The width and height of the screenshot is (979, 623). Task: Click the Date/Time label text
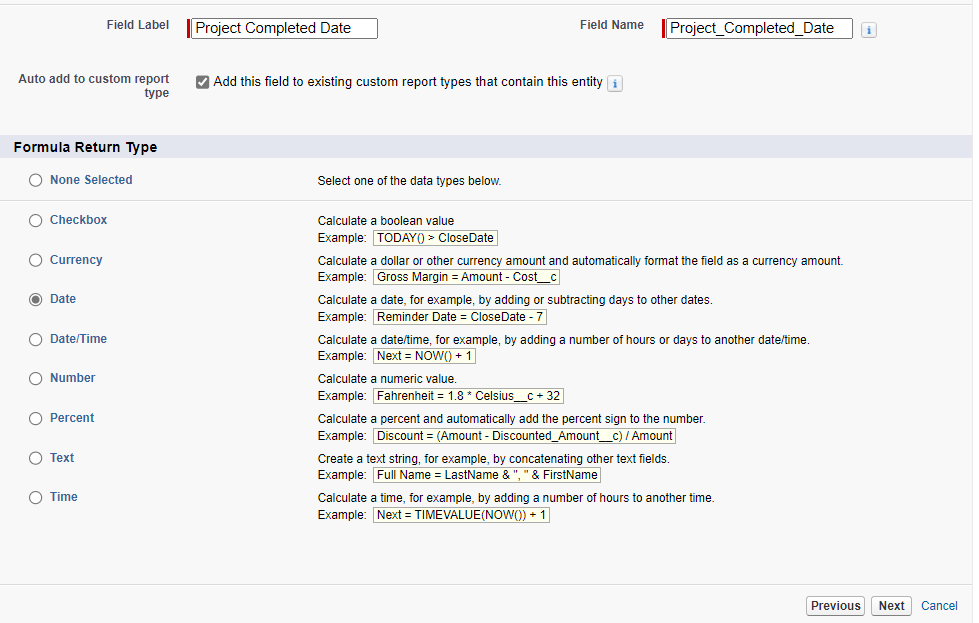(79, 339)
